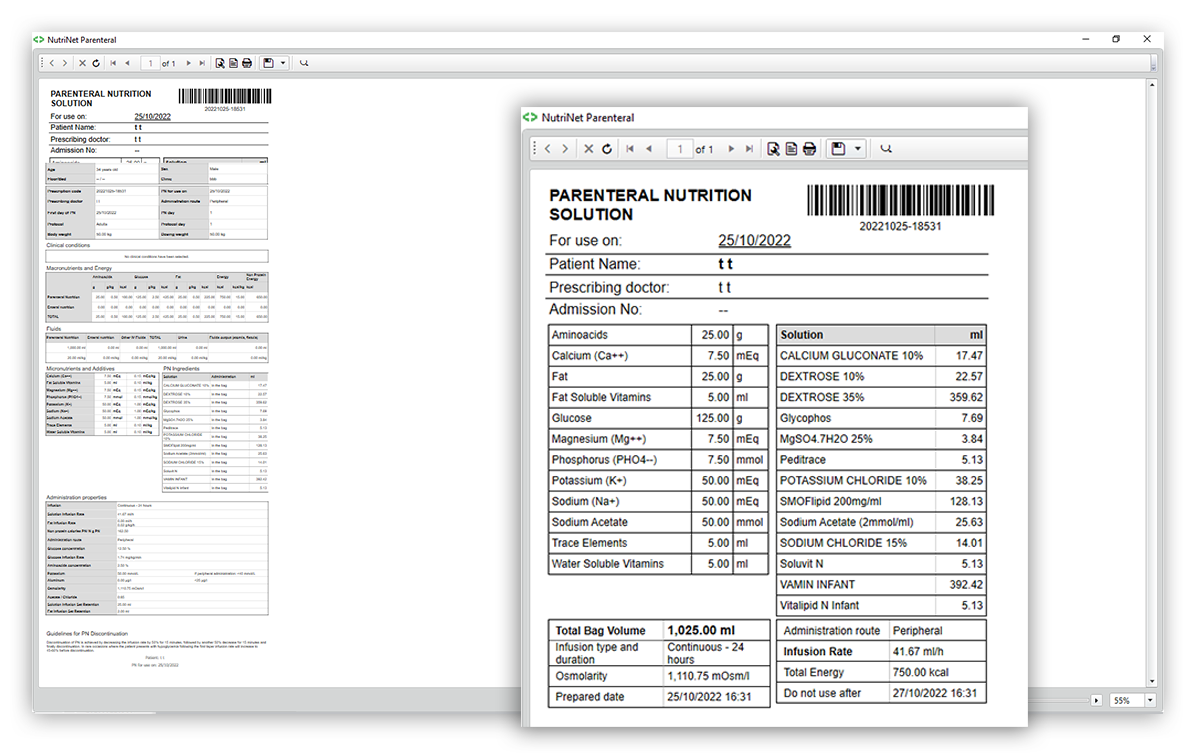Click 'Infusion Rate' label in front window
Screen dimensions: 1200x754
[x=818, y=652]
